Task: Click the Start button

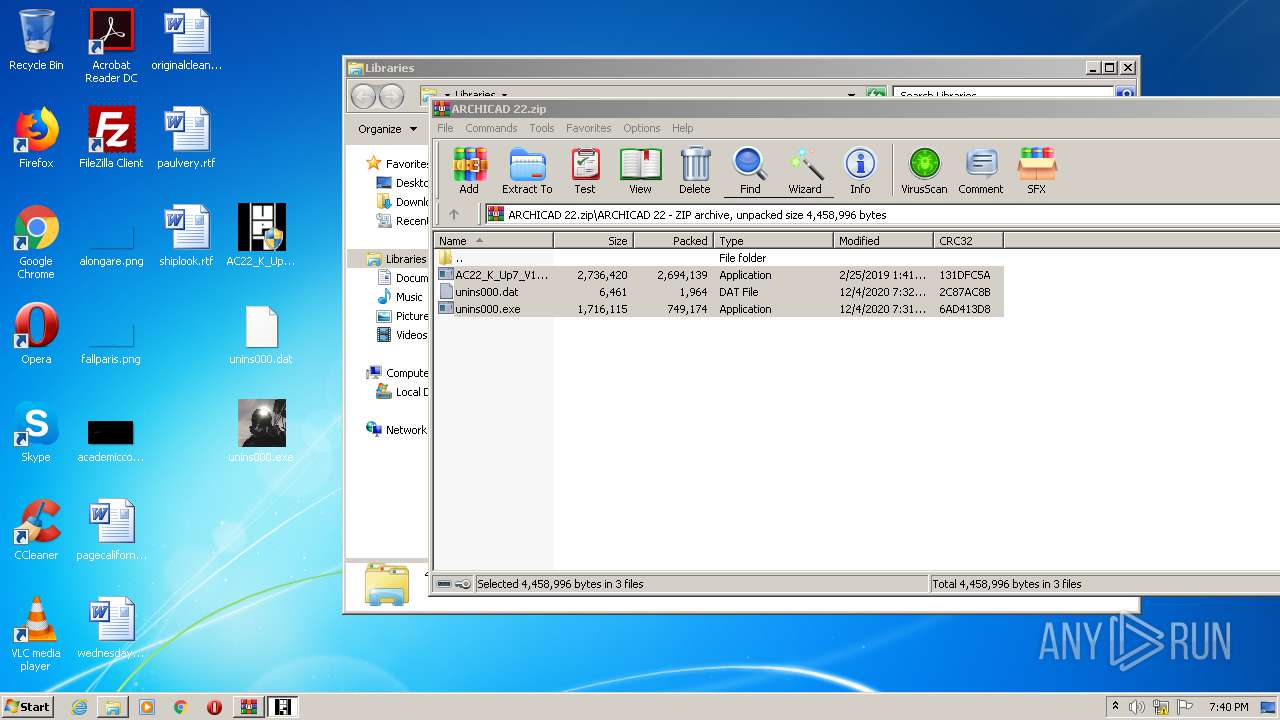Action: (27, 707)
